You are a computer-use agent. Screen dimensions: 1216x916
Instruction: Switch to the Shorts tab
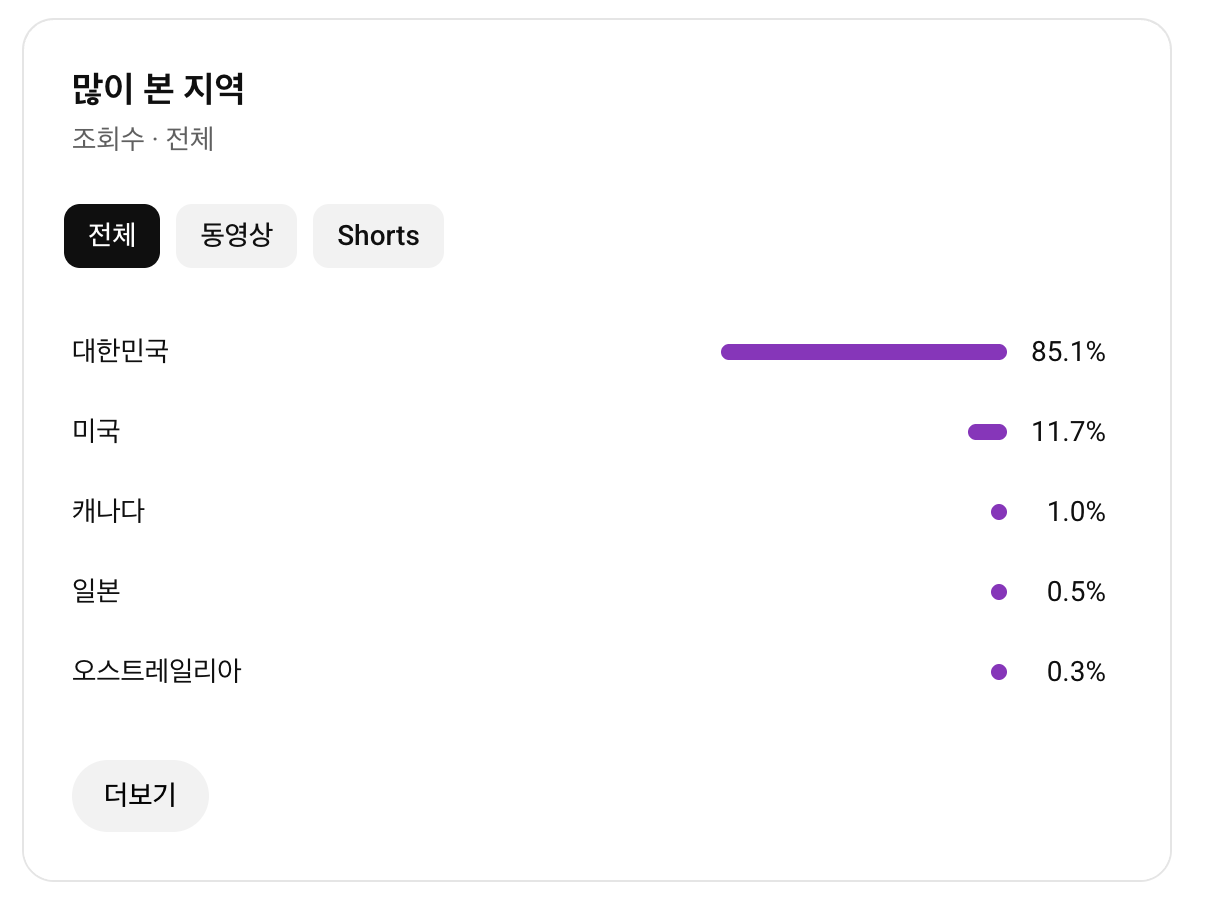(378, 236)
